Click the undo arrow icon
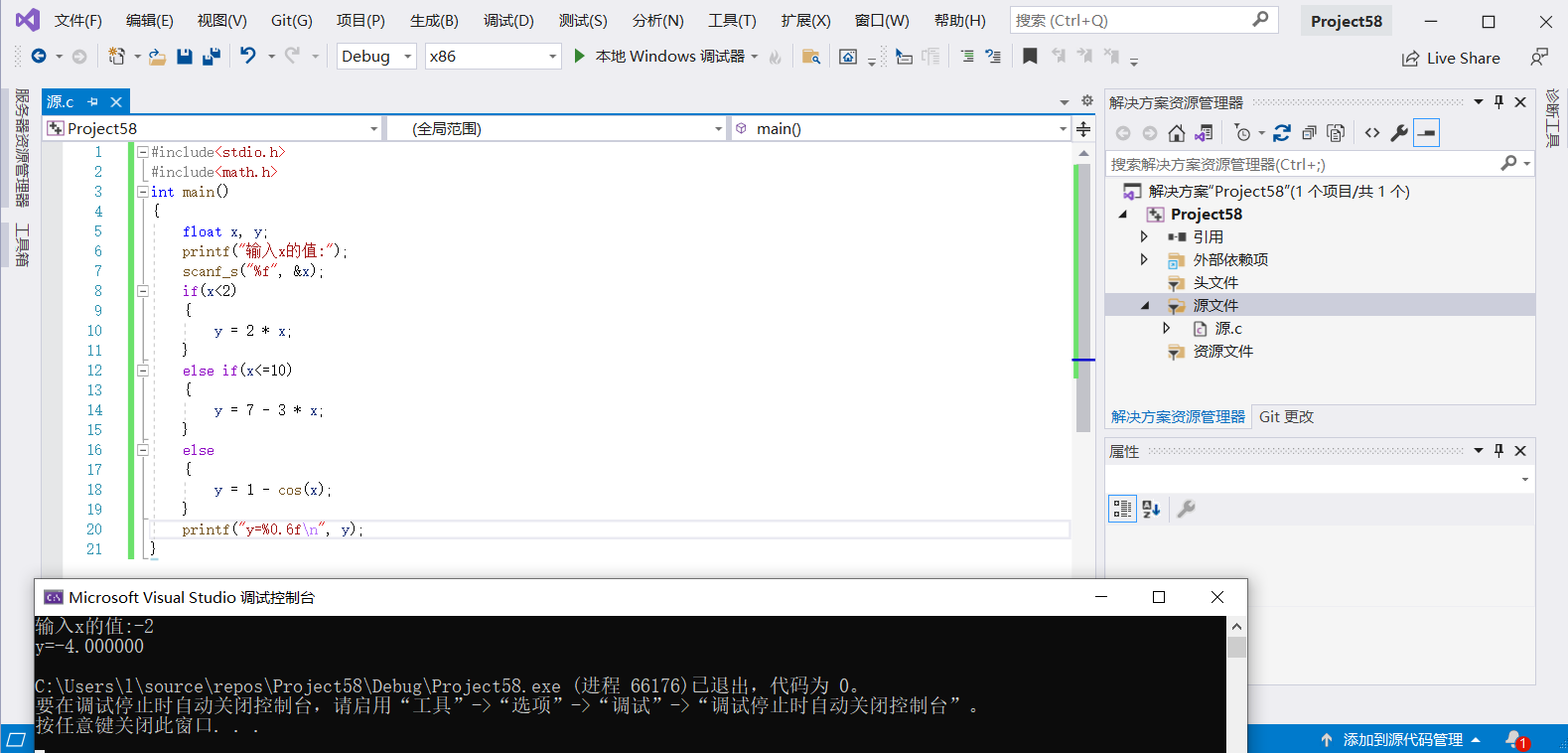 (248, 57)
